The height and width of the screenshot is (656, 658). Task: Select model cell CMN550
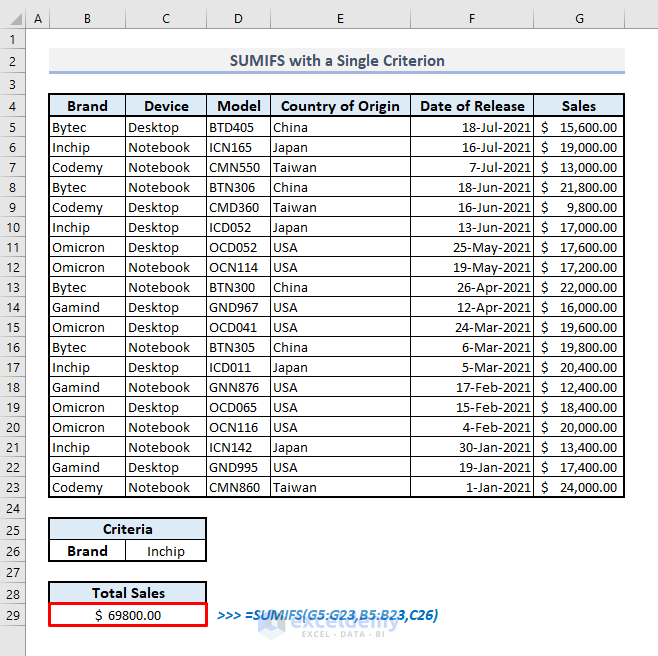(238, 167)
